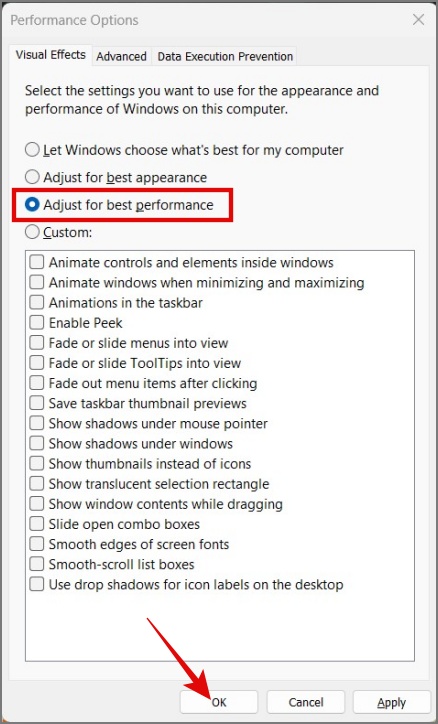This screenshot has width=438, height=724.
Task: Click the Apply button
Action: click(391, 702)
